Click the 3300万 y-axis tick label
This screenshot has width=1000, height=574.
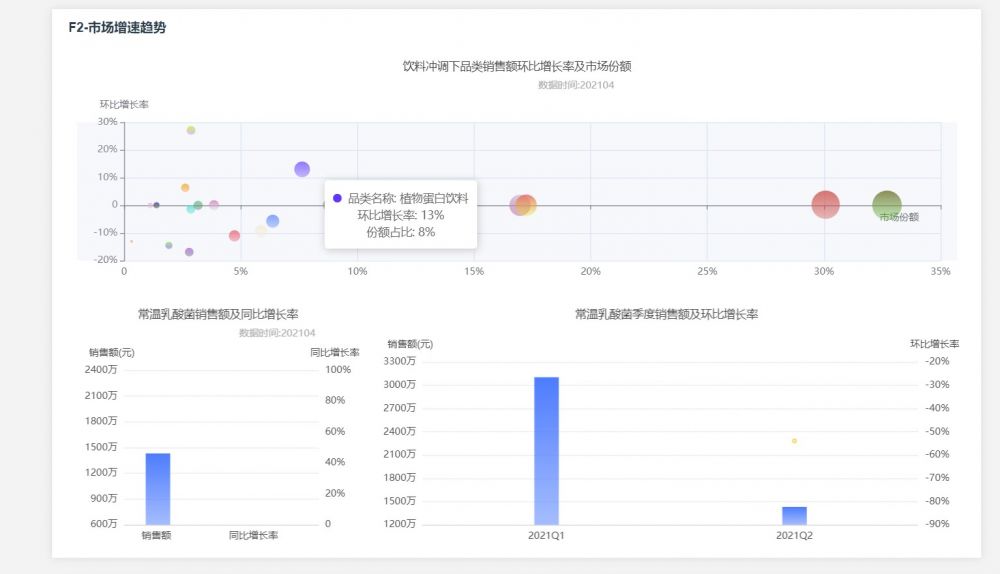tap(399, 361)
